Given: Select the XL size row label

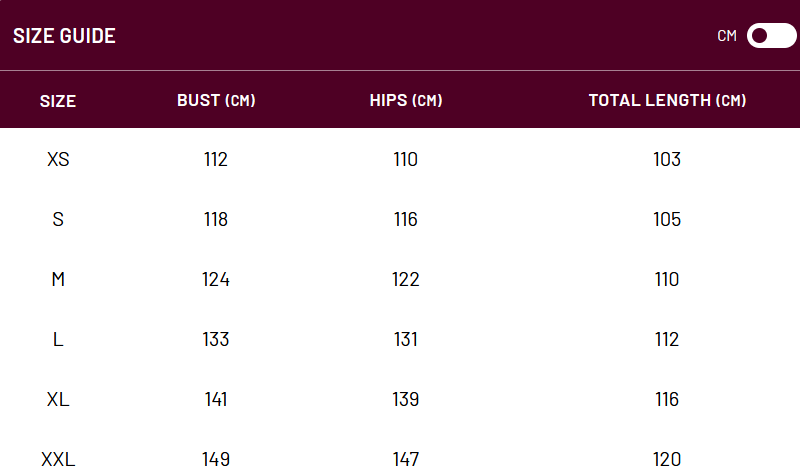Looking at the screenshot, I should point(58,399).
